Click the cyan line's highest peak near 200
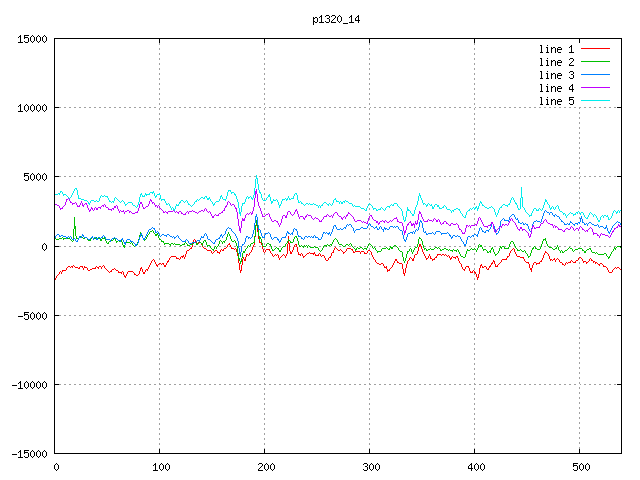The width and height of the screenshot is (640, 480). click(256, 177)
